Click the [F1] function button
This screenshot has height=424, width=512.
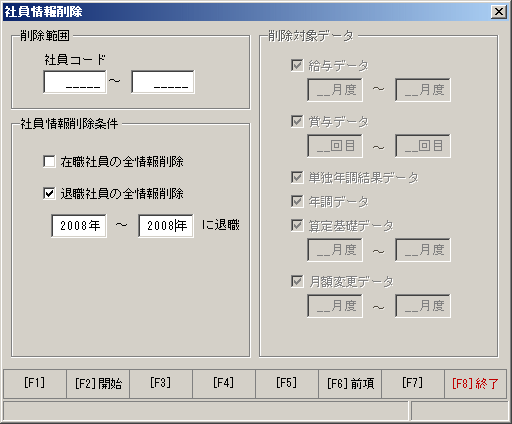(35, 383)
